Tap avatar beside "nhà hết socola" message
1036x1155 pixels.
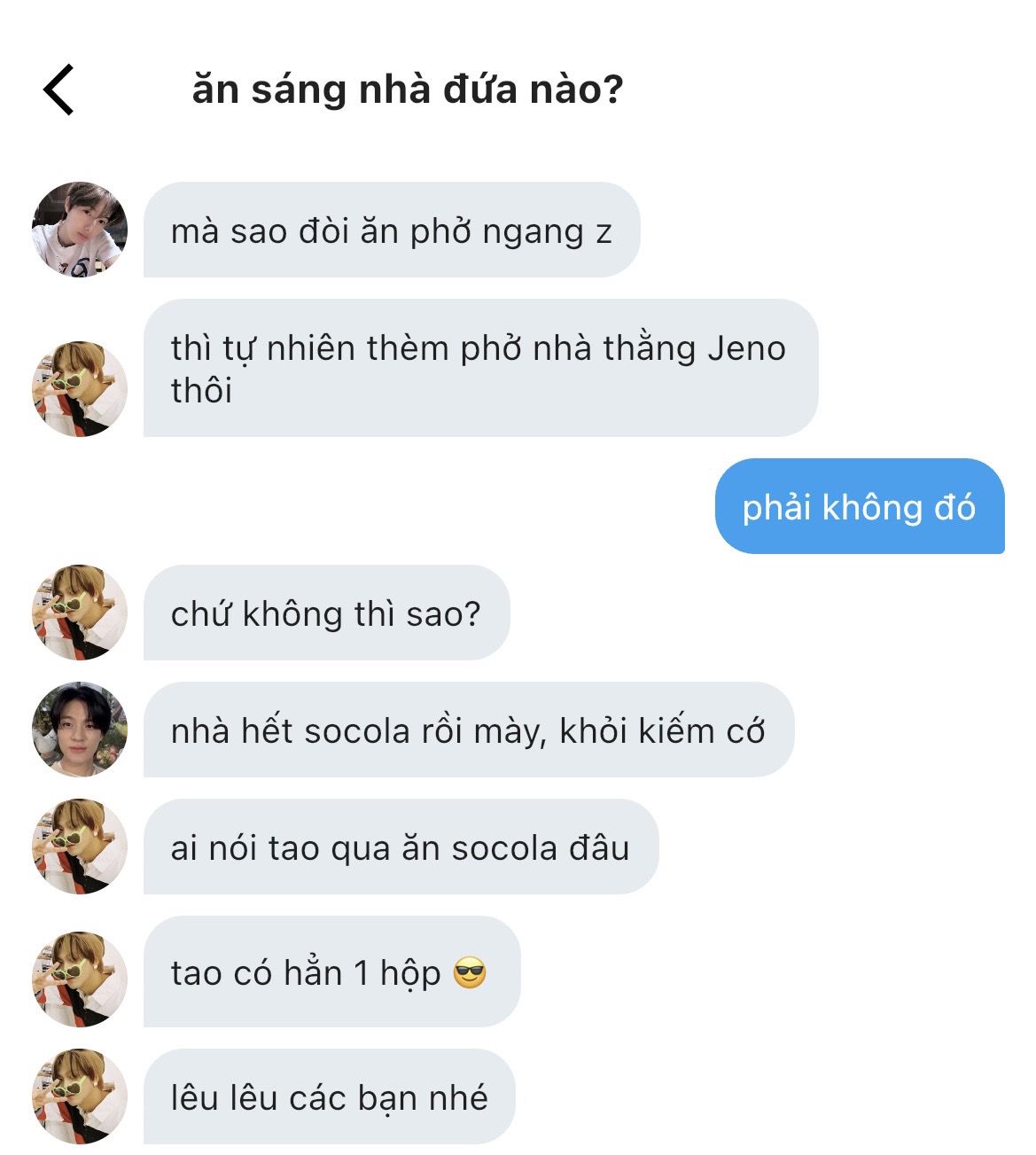(x=80, y=730)
